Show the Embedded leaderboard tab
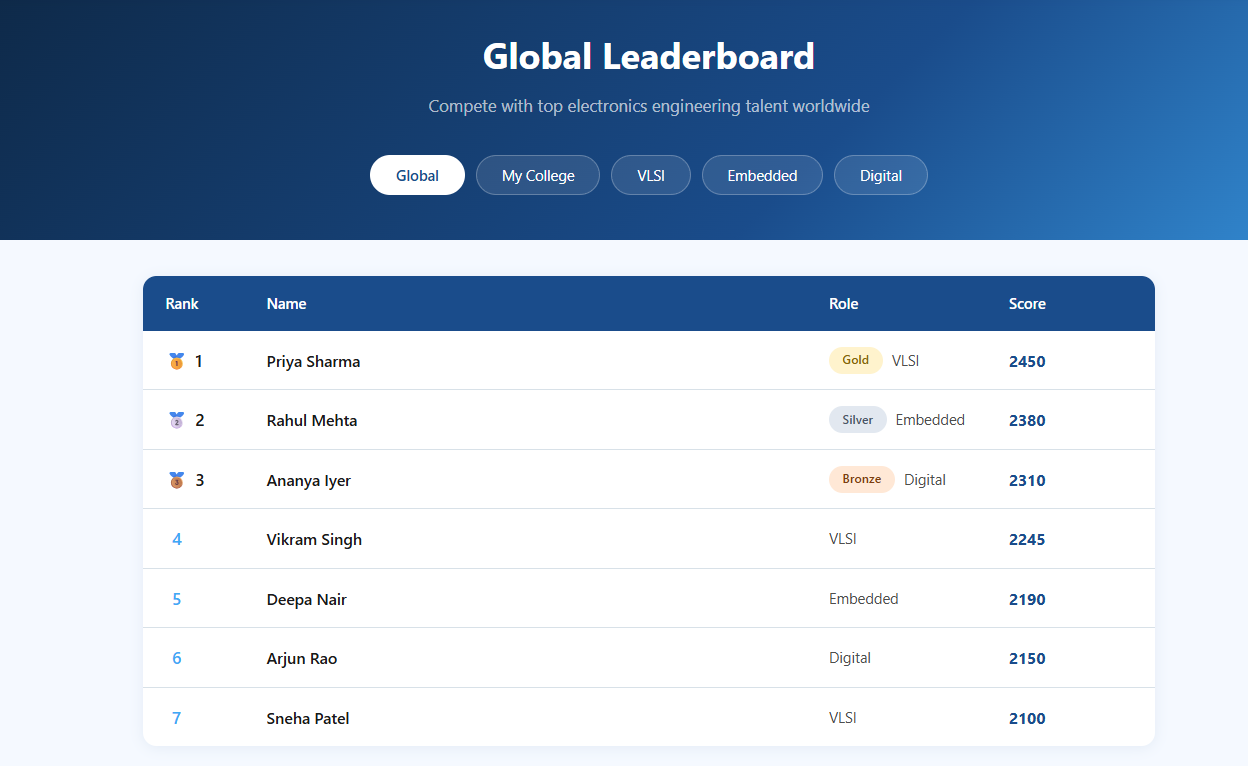This screenshot has height=766, width=1248. 762,175
